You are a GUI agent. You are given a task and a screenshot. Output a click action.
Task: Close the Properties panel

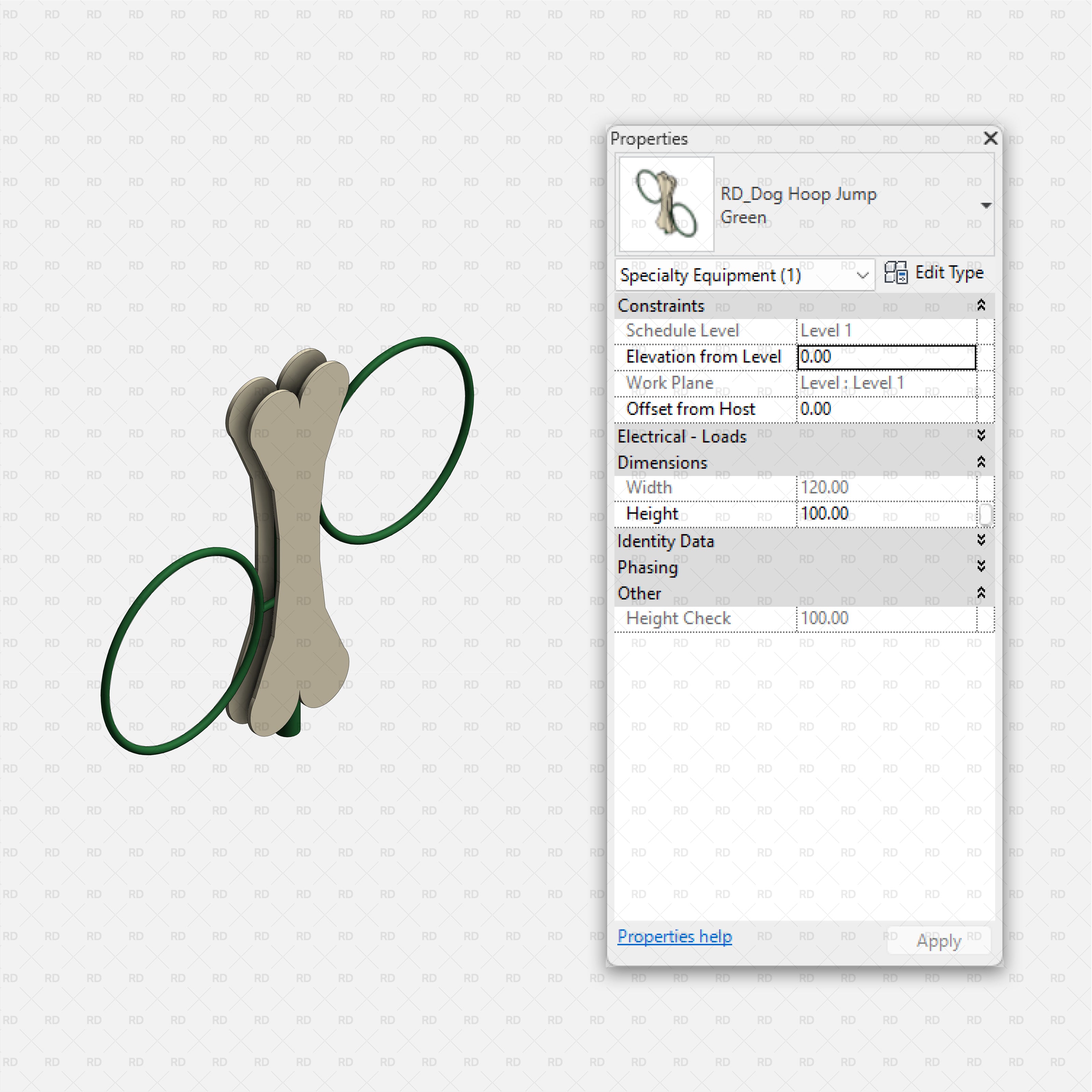pyautogui.click(x=991, y=138)
